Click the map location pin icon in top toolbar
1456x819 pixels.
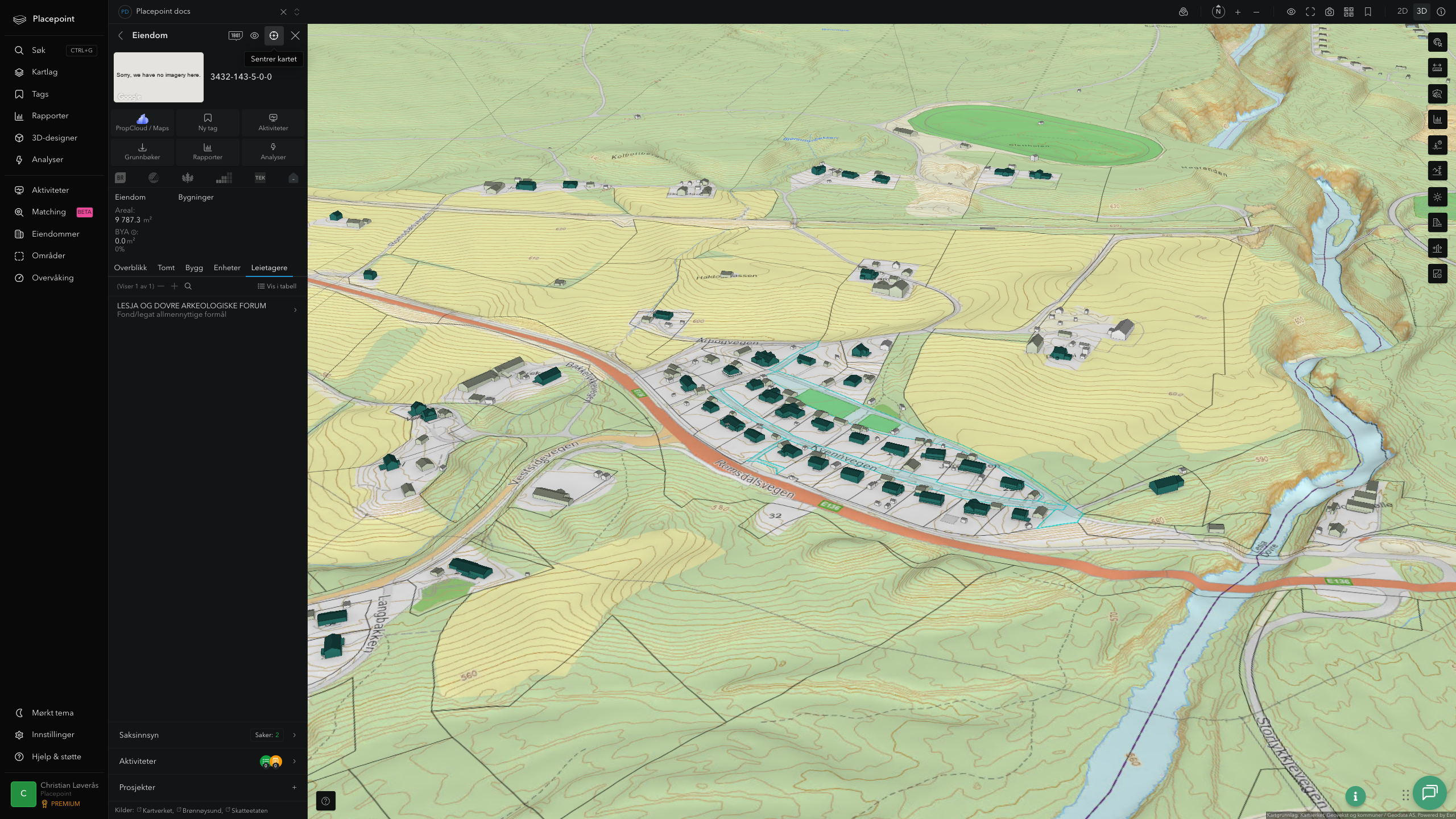(1184, 11)
